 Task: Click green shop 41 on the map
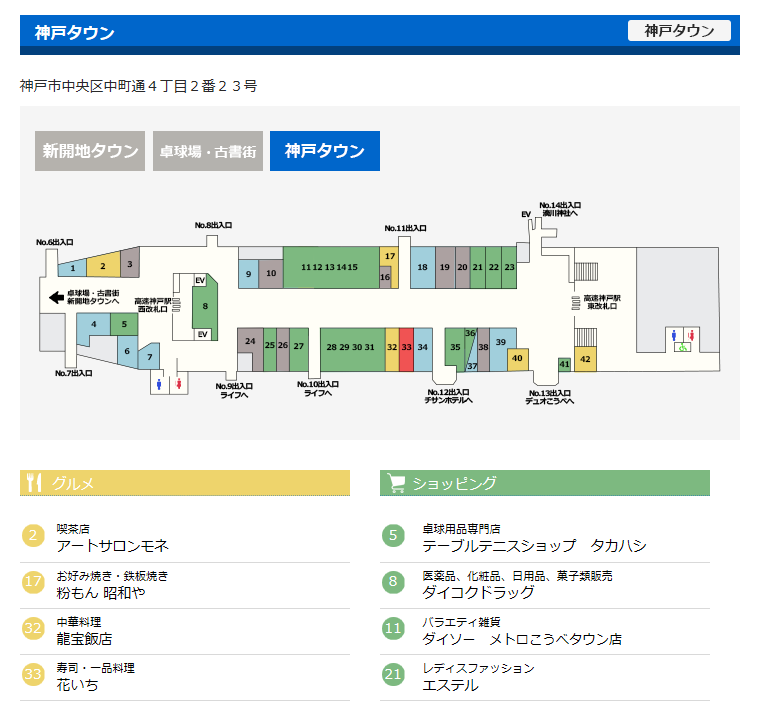[x=565, y=364]
